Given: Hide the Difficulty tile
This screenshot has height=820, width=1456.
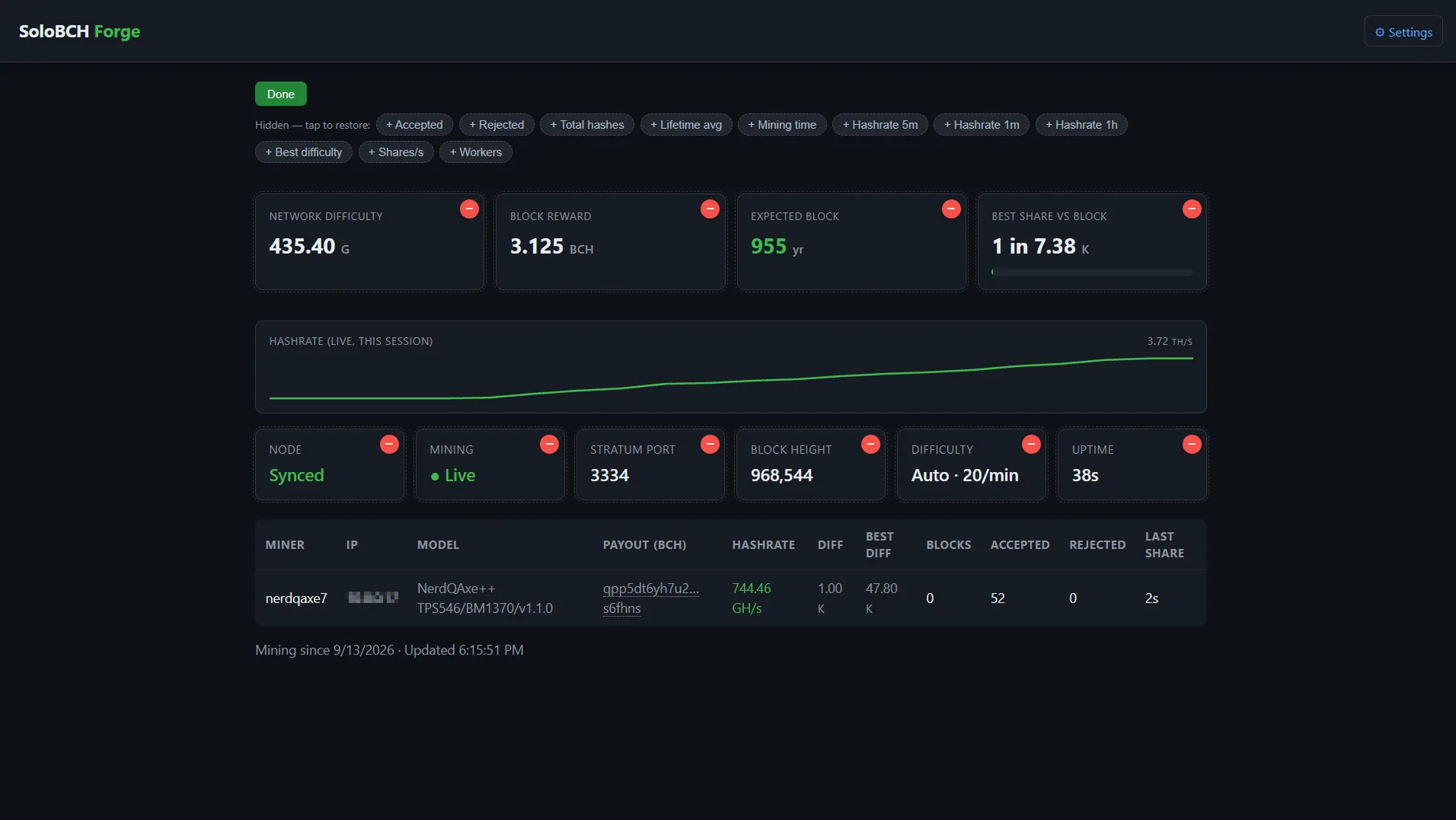Looking at the screenshot, I should click(1031, 444).
